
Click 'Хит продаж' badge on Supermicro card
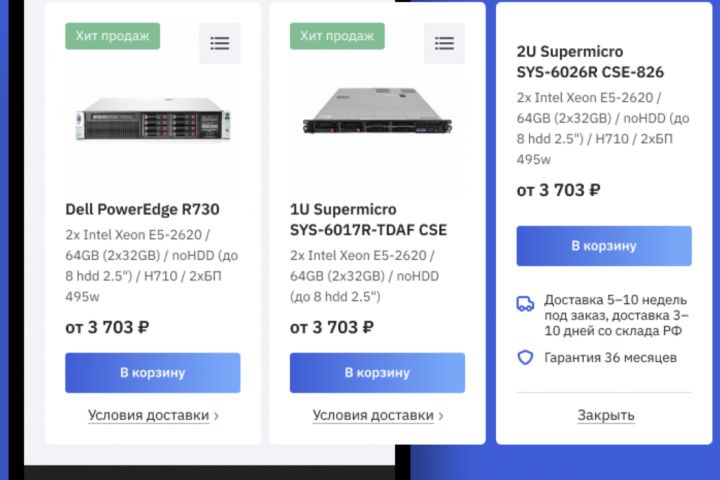click(x=337, y=36)
